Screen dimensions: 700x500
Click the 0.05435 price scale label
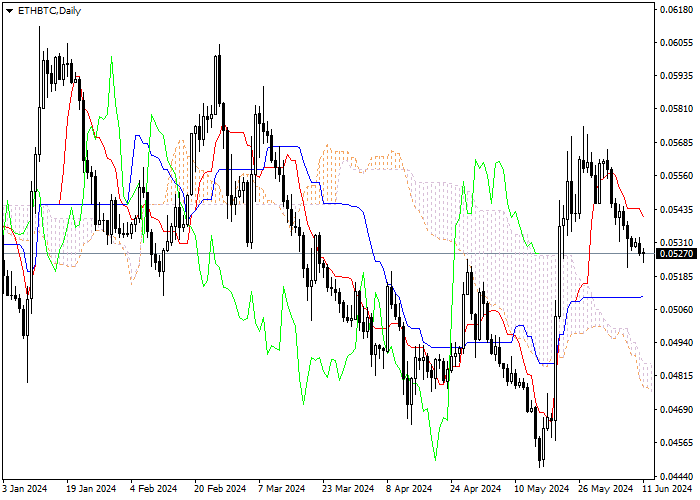click(x=676, y=209)
